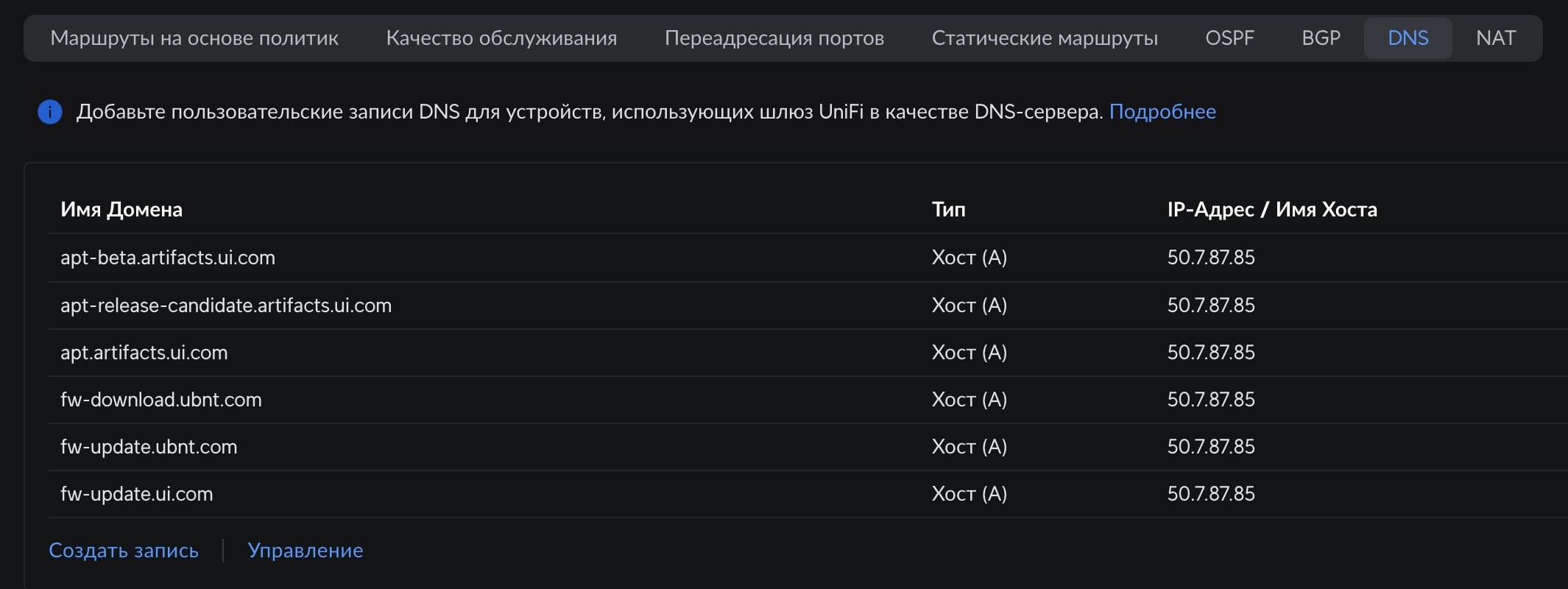This screenshot has height=589, width=1568.
Task: Switch to the BGP tab
Action: tap(1321, 38)
